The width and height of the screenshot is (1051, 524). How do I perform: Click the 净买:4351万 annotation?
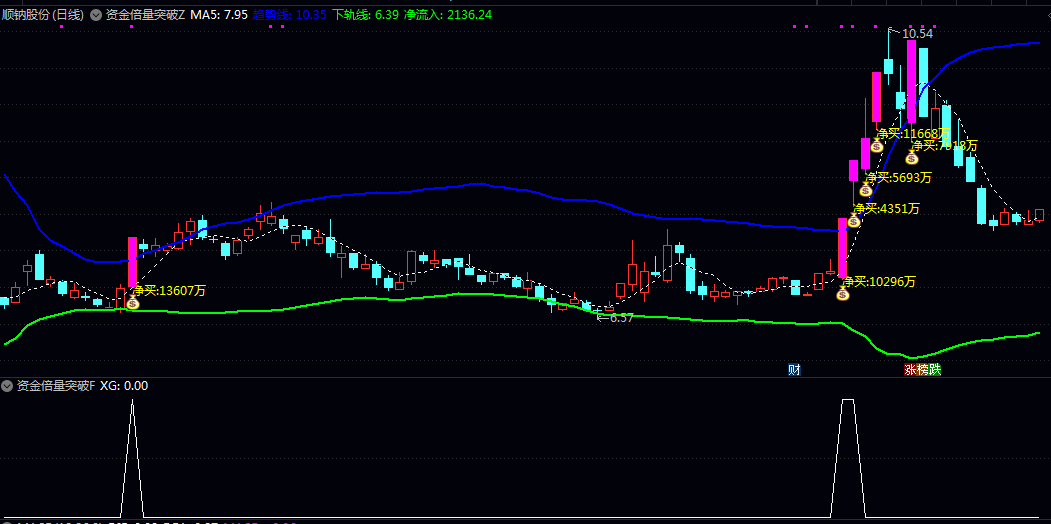(886, 208)
